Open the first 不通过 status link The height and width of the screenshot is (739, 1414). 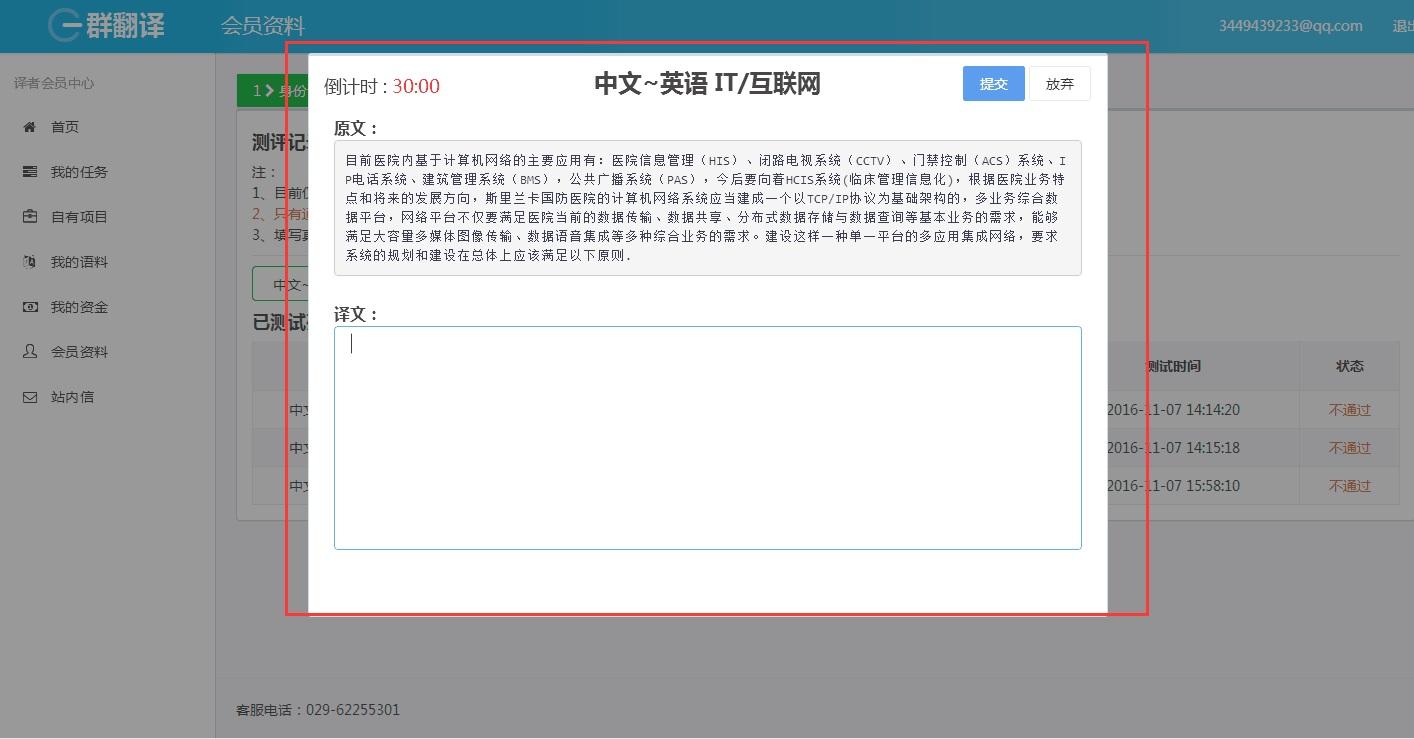(1348, 409)
